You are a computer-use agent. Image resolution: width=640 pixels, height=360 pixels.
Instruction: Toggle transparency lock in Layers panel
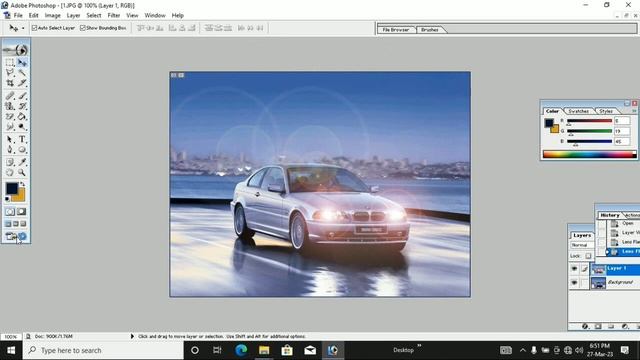(588, 256)
